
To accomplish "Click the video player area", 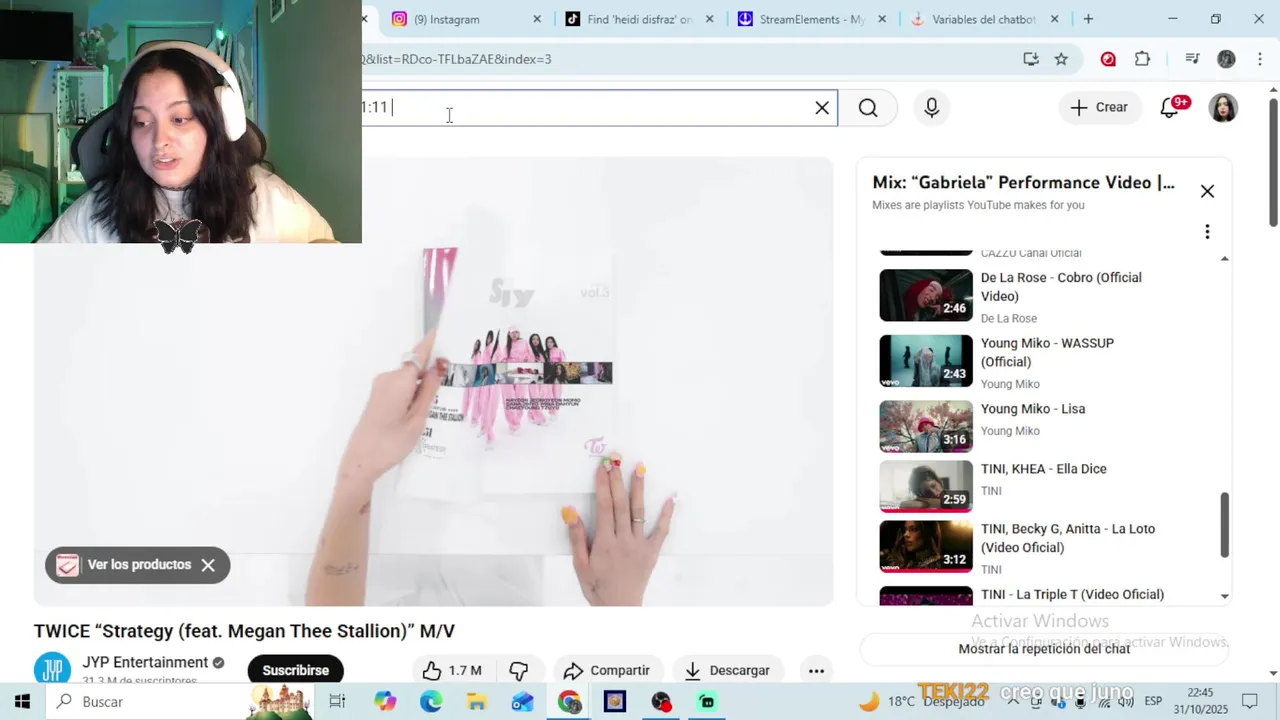I will click(433, 381).
